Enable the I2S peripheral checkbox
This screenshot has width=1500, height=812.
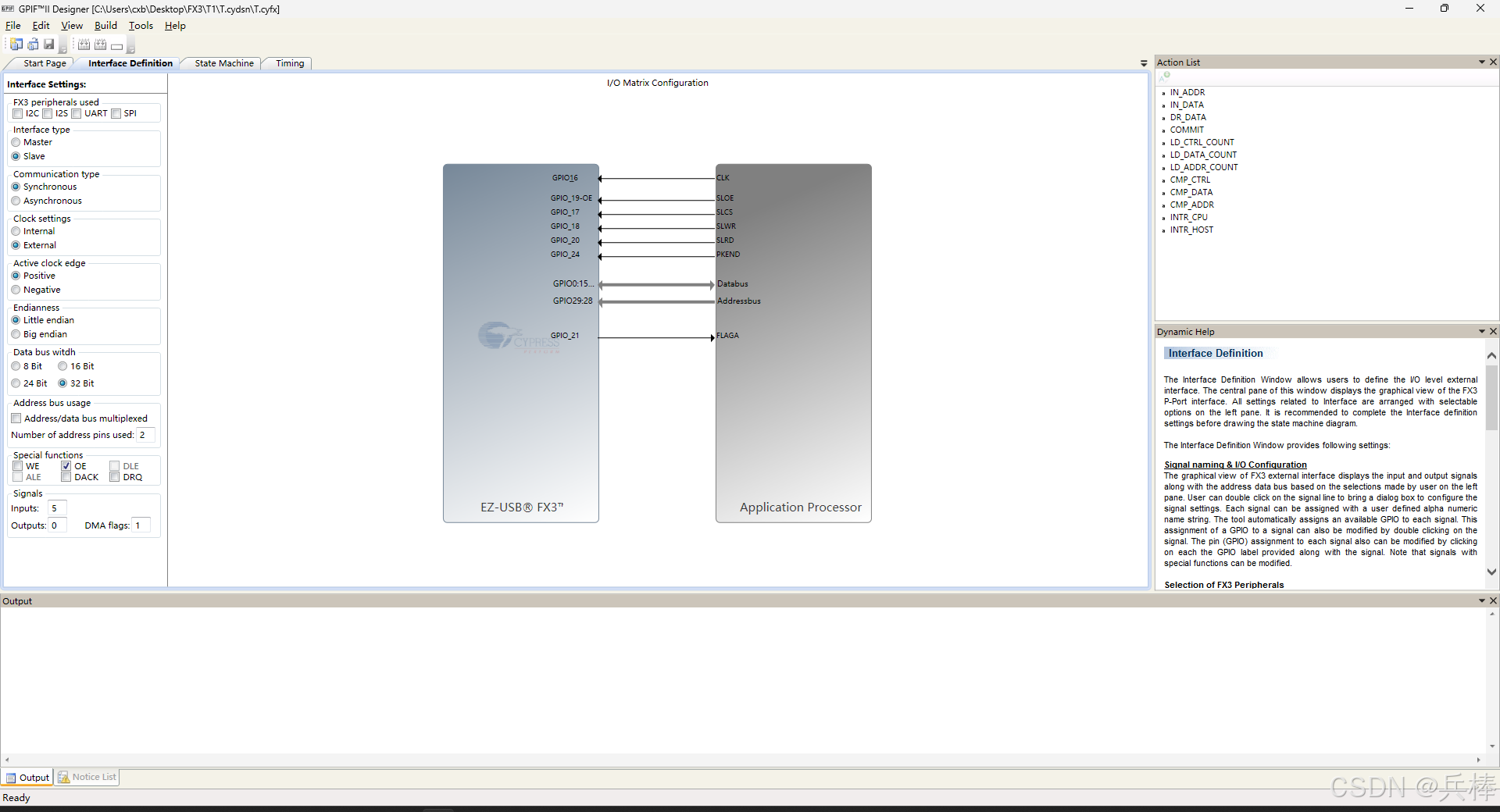tap(48, 113)
